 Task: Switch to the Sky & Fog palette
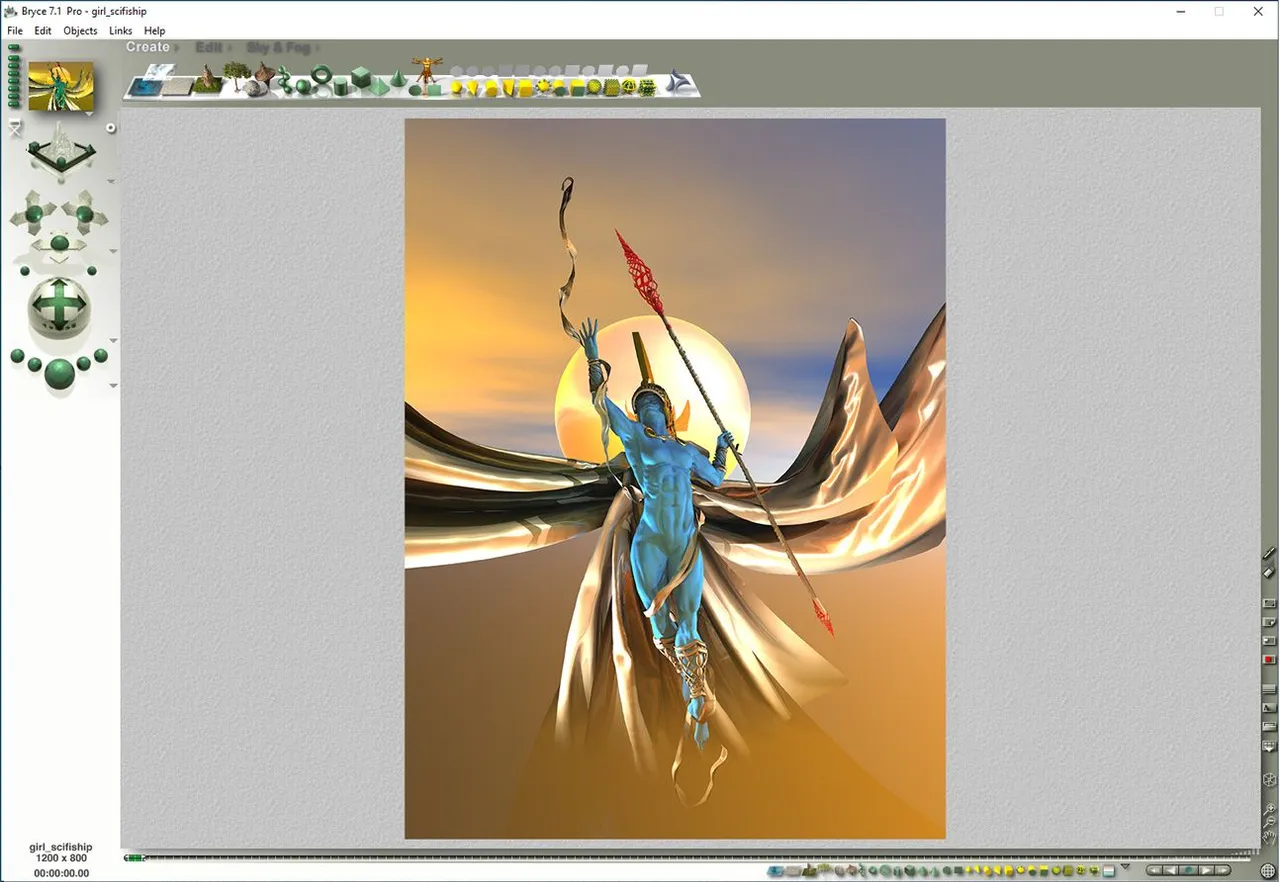tap(279, 47)
